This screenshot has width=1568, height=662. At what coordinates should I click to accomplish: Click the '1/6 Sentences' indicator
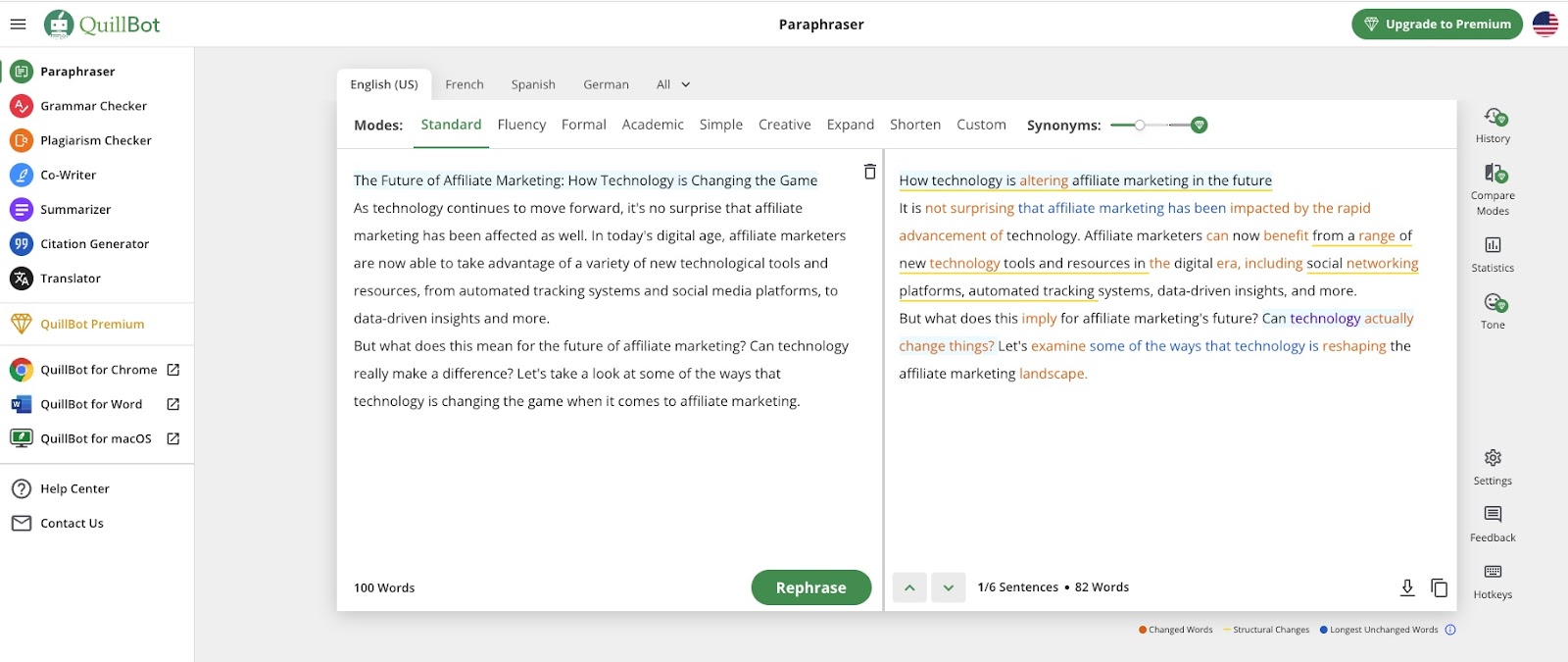(x=1017, y=587)
